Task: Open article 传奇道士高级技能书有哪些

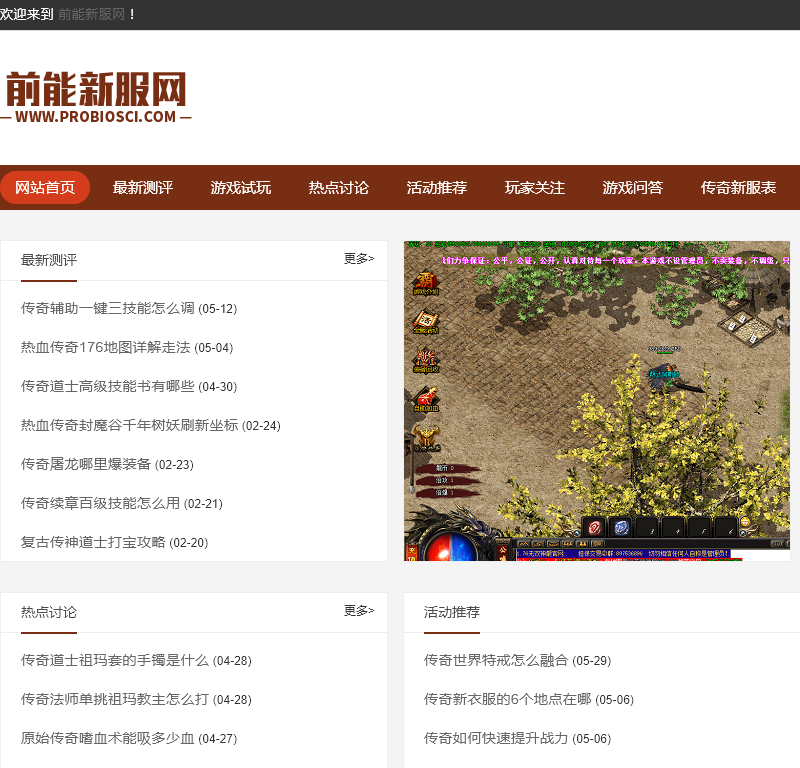Action: point(108,386)
